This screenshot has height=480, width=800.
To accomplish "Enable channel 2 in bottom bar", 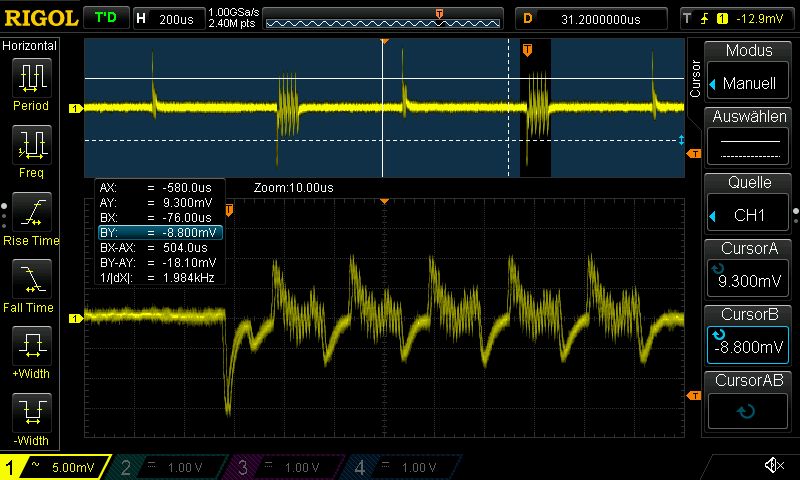I will point(170,467).
